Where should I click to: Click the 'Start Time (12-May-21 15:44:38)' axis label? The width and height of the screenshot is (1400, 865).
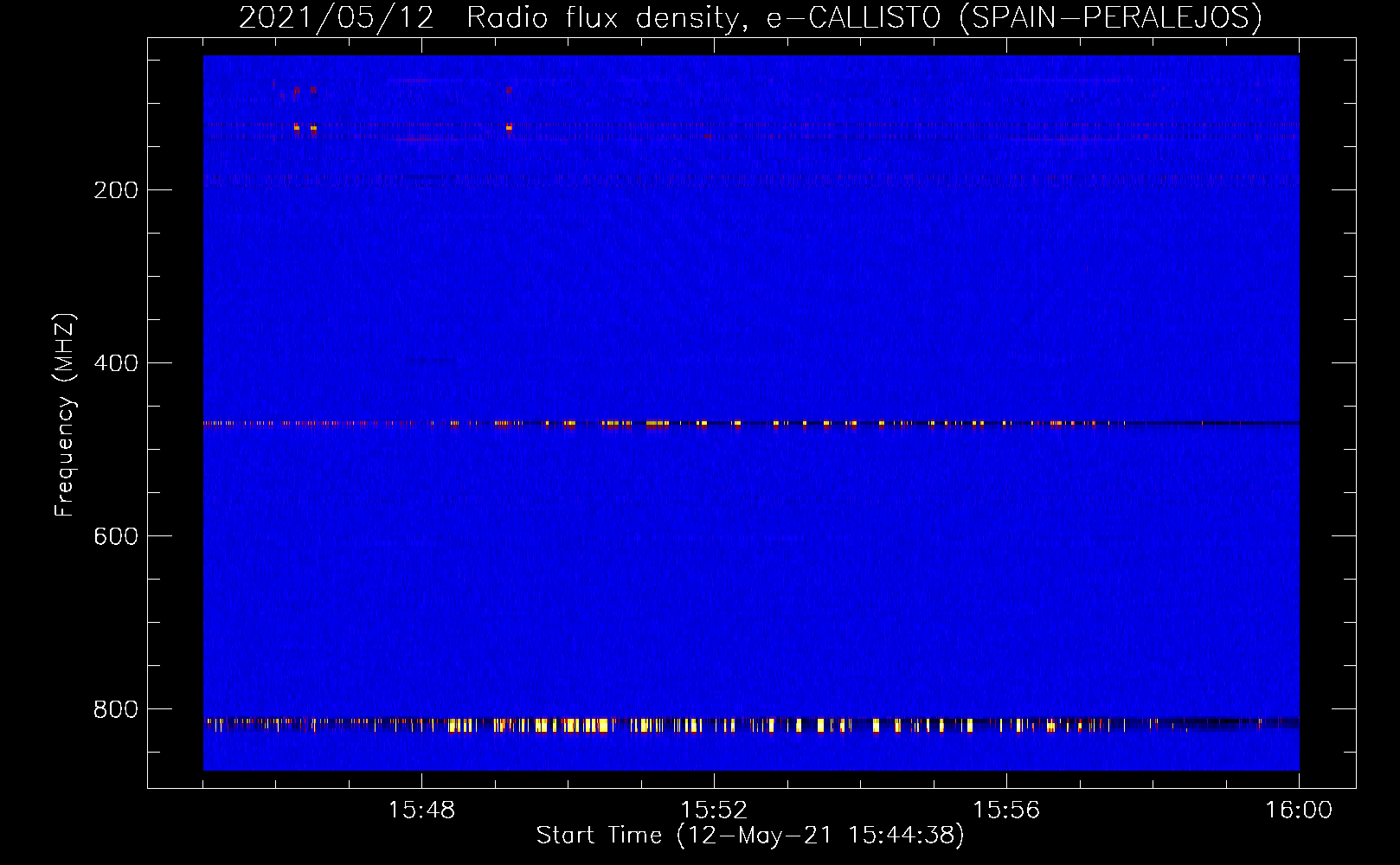coord(750,836)
